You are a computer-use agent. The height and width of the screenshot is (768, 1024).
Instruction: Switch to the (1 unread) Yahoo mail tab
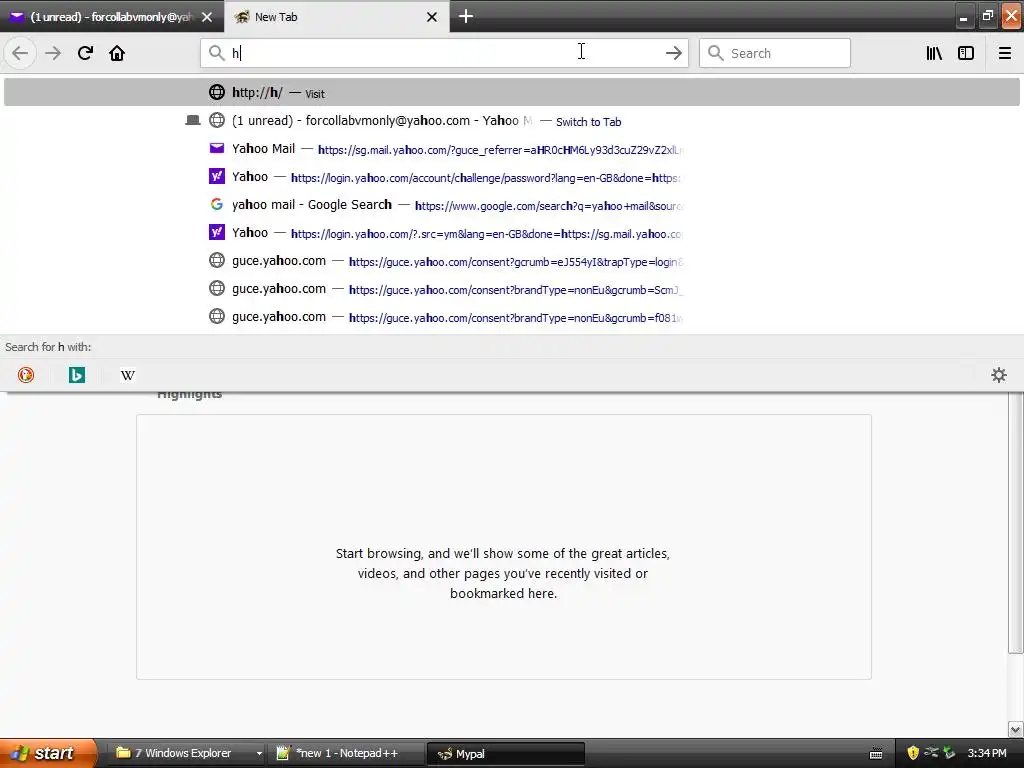click(112, 17)
